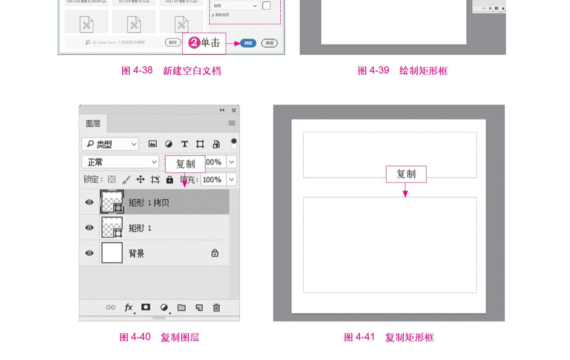570x360 pixels.
Task: Click the upper rectangle on canvas
Action: 390,155
